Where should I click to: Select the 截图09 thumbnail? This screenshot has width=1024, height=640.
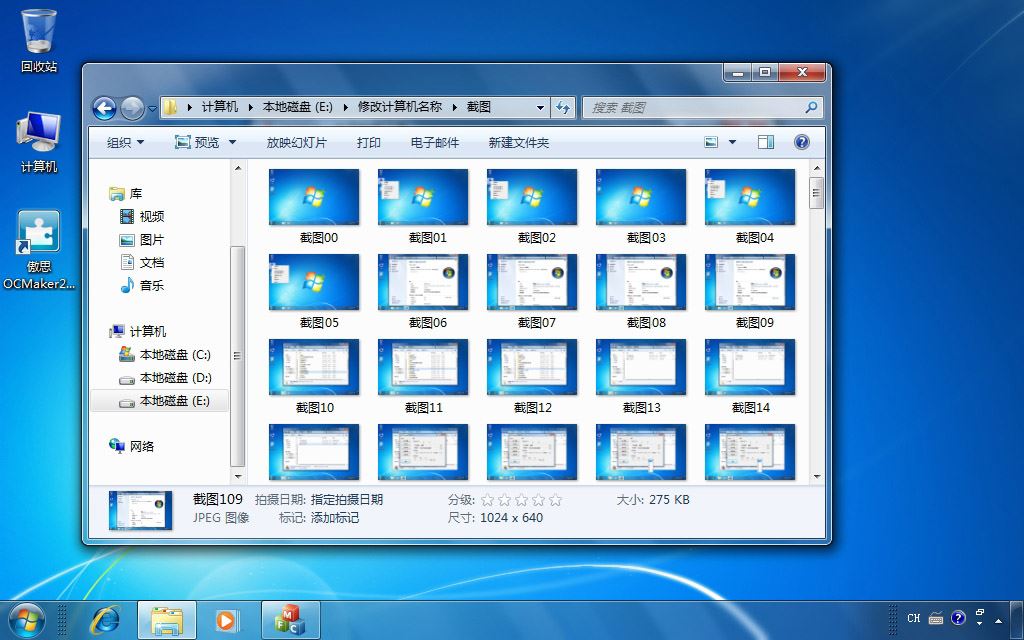click(750, 282)
